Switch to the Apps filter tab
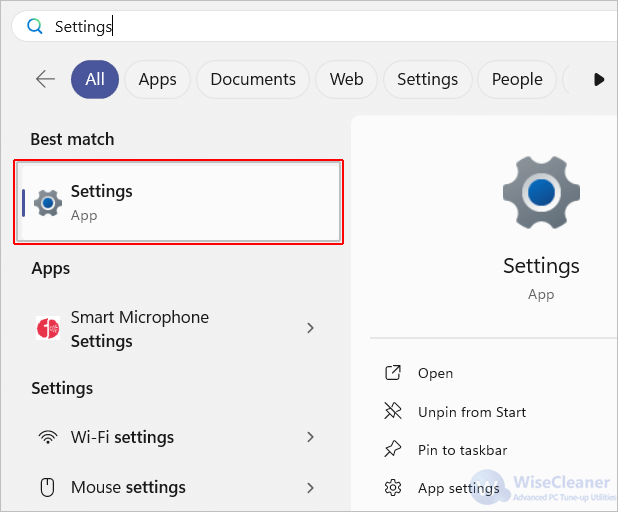 [158, 80]
